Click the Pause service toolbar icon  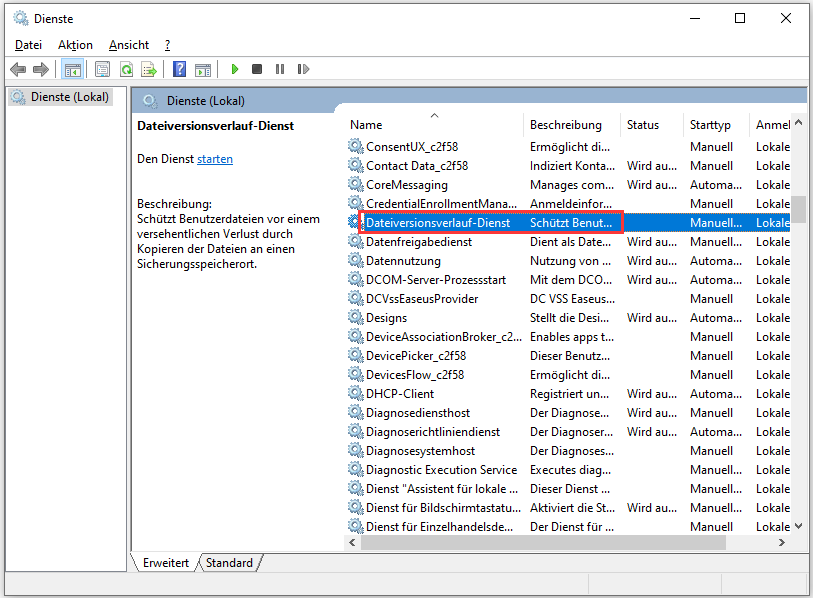pos(279,69)
